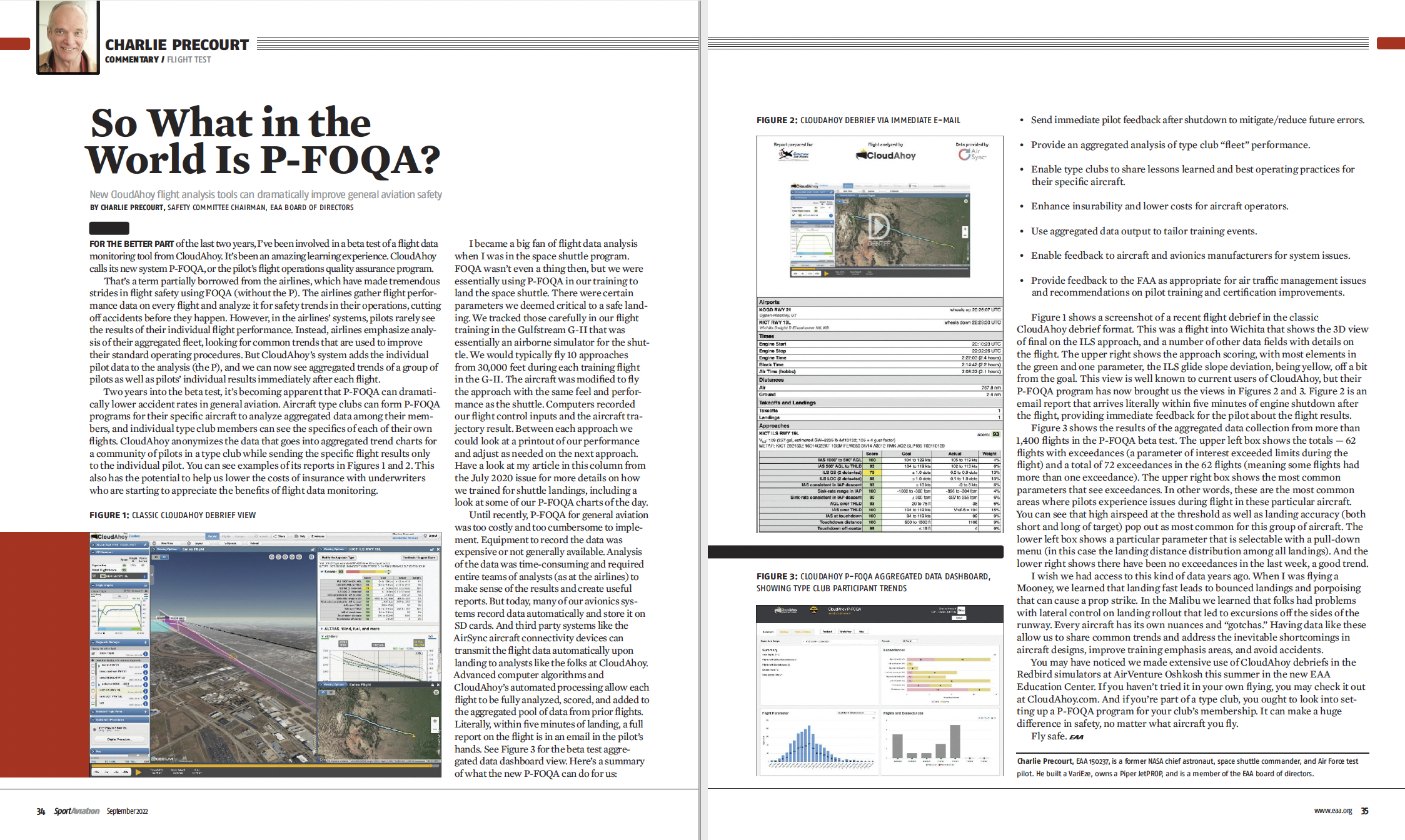Click the Feedback button in Figure 3 dashboard
The width and height of the screenshot is (1405, 840).
click(x=827, y=631)
